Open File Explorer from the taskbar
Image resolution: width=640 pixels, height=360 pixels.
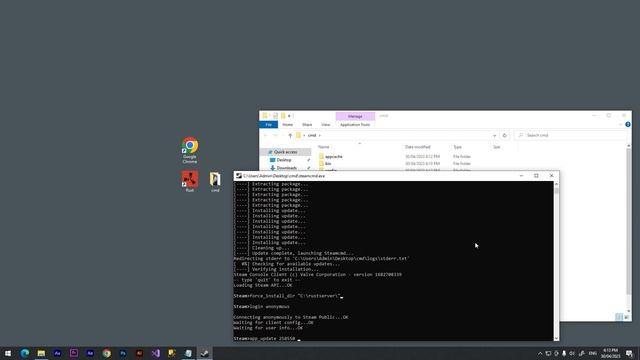pos(41,353)
